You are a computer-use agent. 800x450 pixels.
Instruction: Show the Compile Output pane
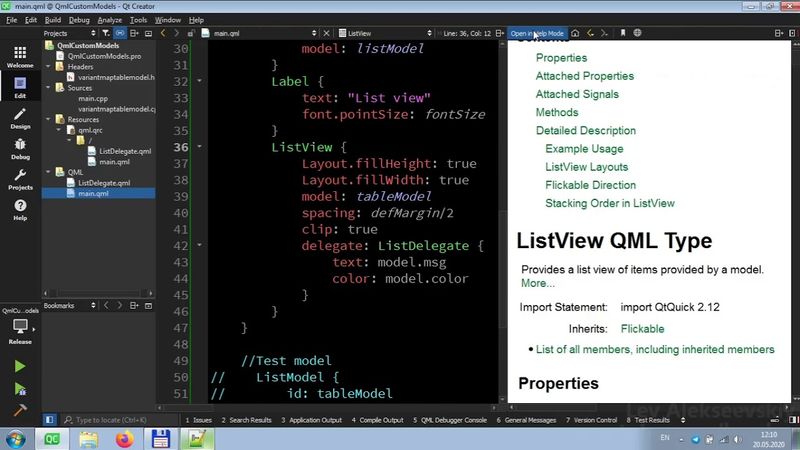378,420
